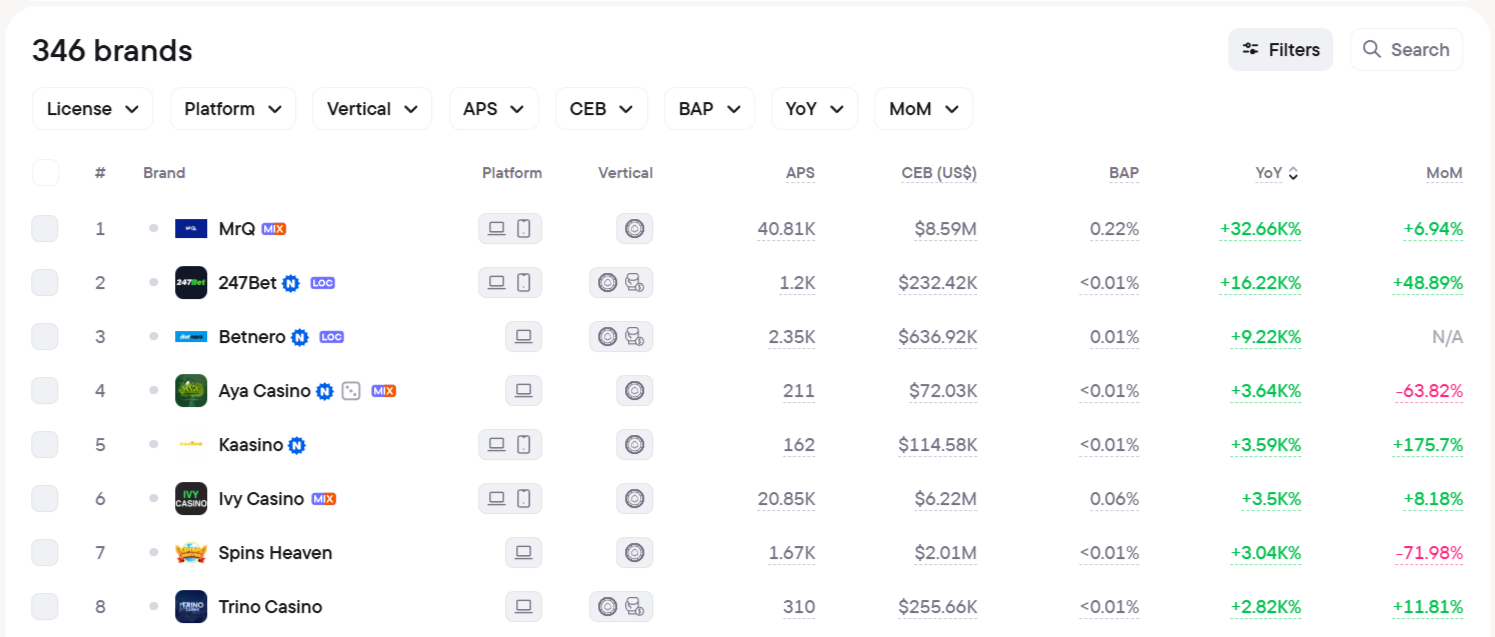
Task: Check the MrQ row checkbox
Action: click(45, 229)
